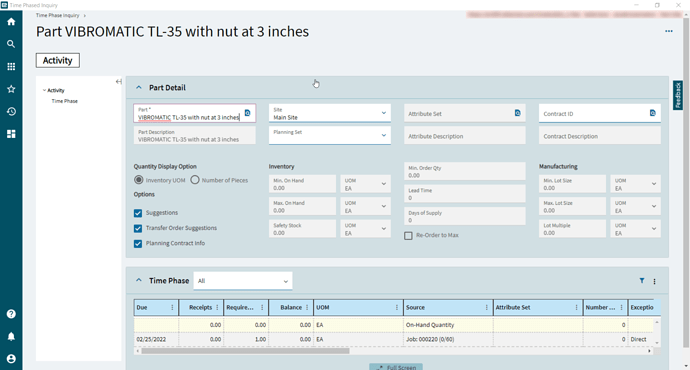Collapse the Part Detail section
The width and height of the screenshot is (690, 370).
139,88
